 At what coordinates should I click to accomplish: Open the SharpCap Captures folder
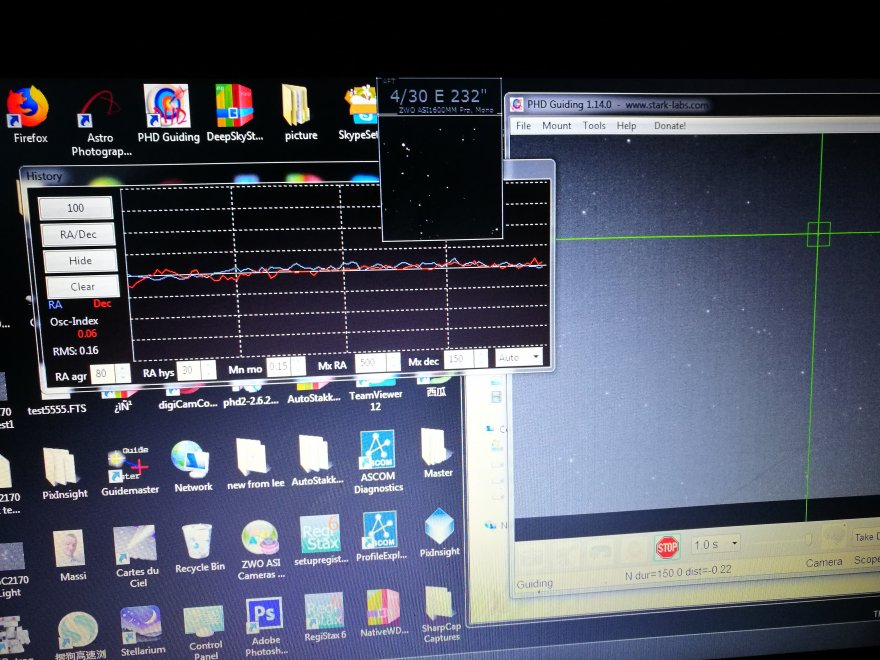(x=441, y=614)
